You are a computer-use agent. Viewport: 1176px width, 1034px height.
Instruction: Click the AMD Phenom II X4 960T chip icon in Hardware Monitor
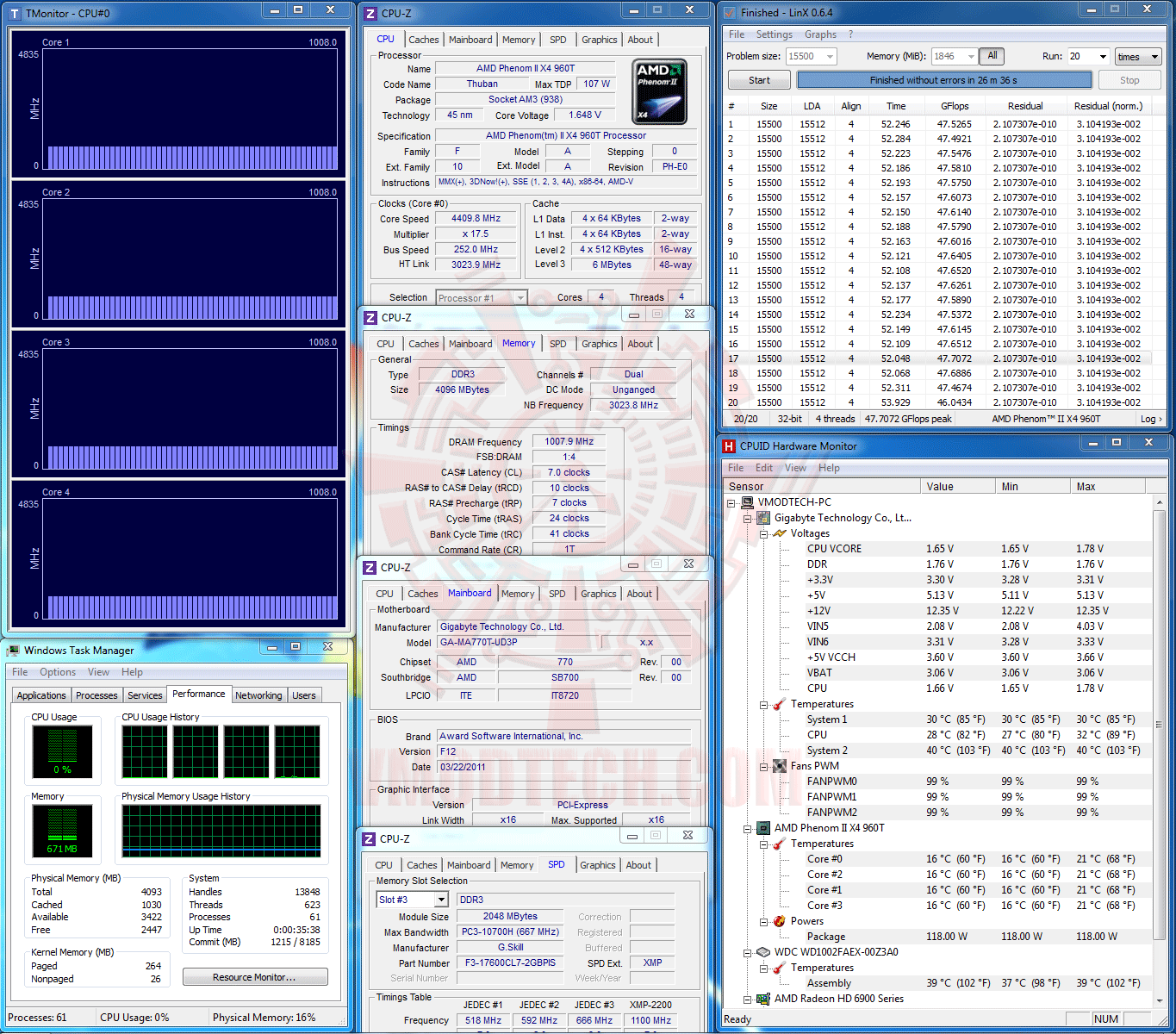tap(763, 828)
